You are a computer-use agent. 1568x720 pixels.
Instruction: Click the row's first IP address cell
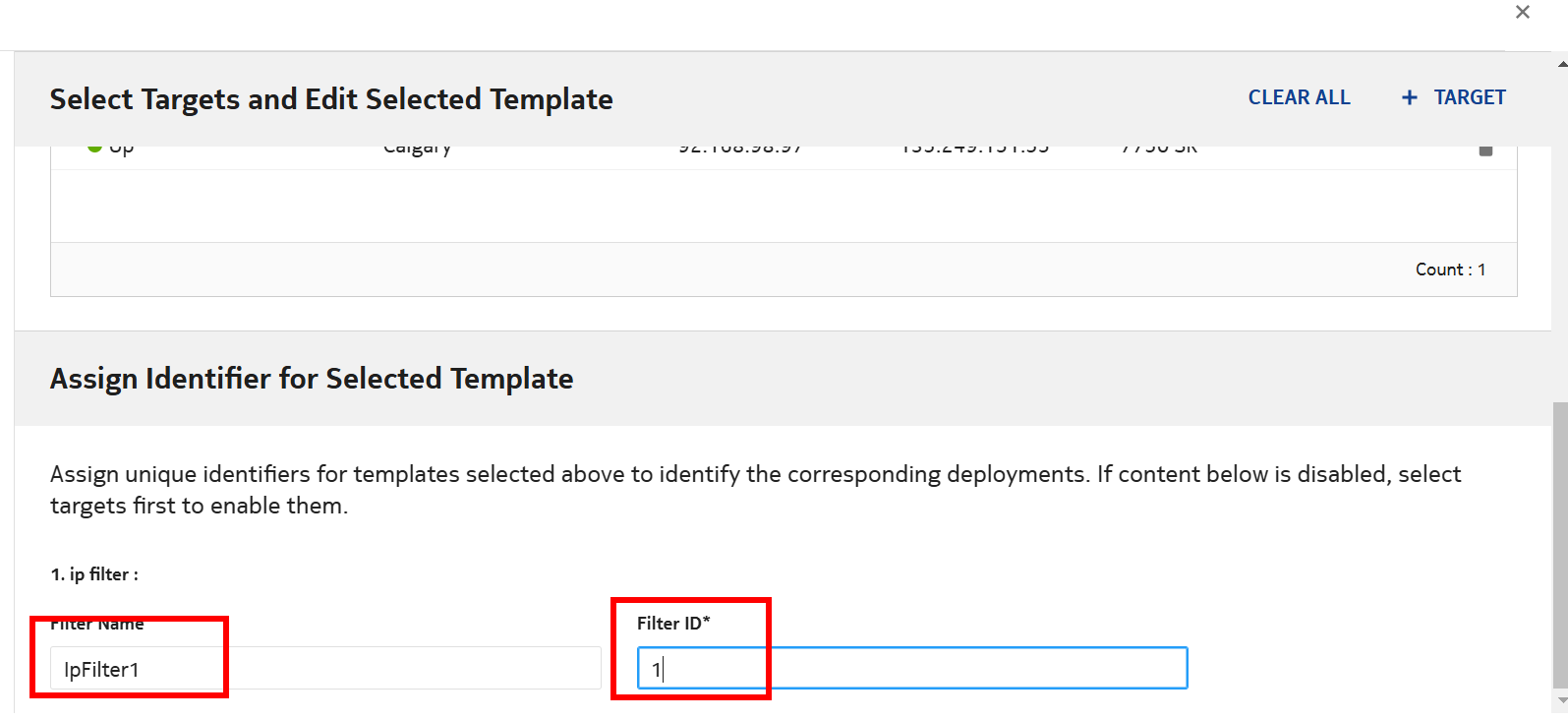point(740,150)
